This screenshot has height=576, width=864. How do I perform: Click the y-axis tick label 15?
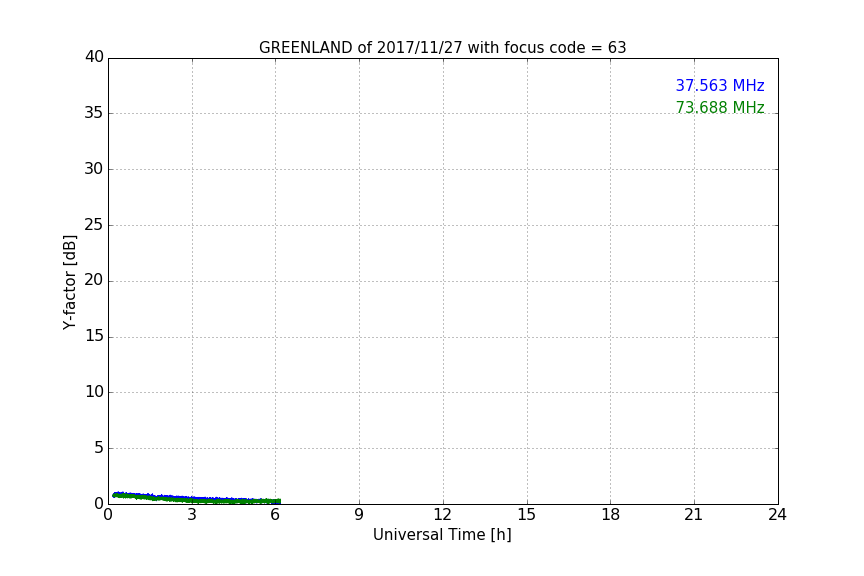[94, 336]
